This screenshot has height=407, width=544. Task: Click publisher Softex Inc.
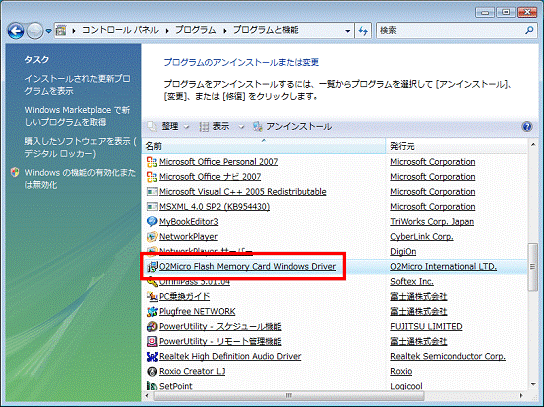click(412, 281)
